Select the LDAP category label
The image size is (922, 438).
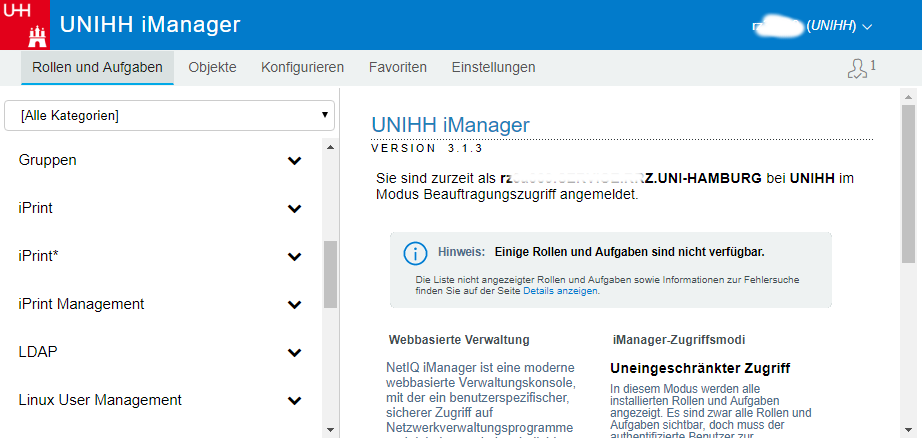tap(38, 352)
